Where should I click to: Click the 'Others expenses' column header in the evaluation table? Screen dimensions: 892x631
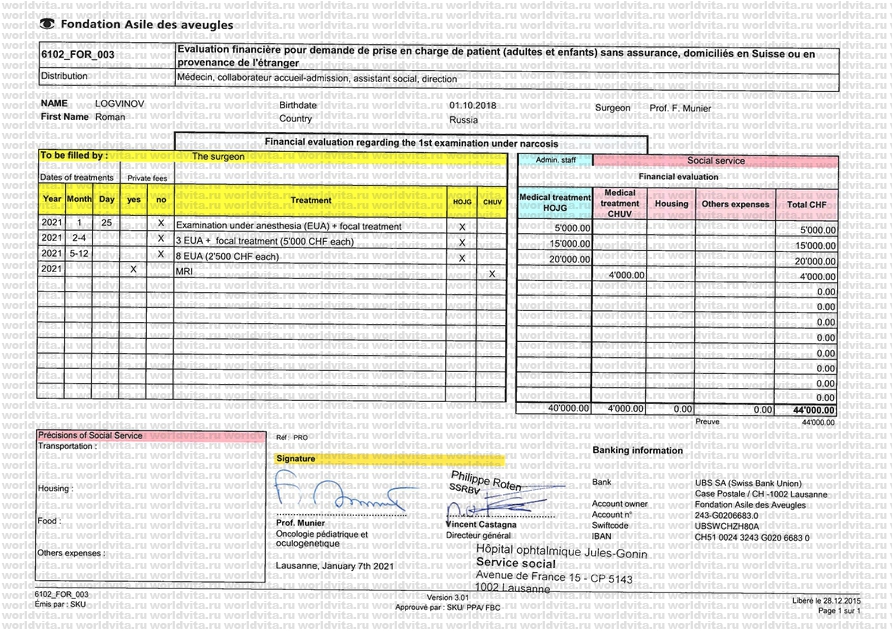pos(735,204)
